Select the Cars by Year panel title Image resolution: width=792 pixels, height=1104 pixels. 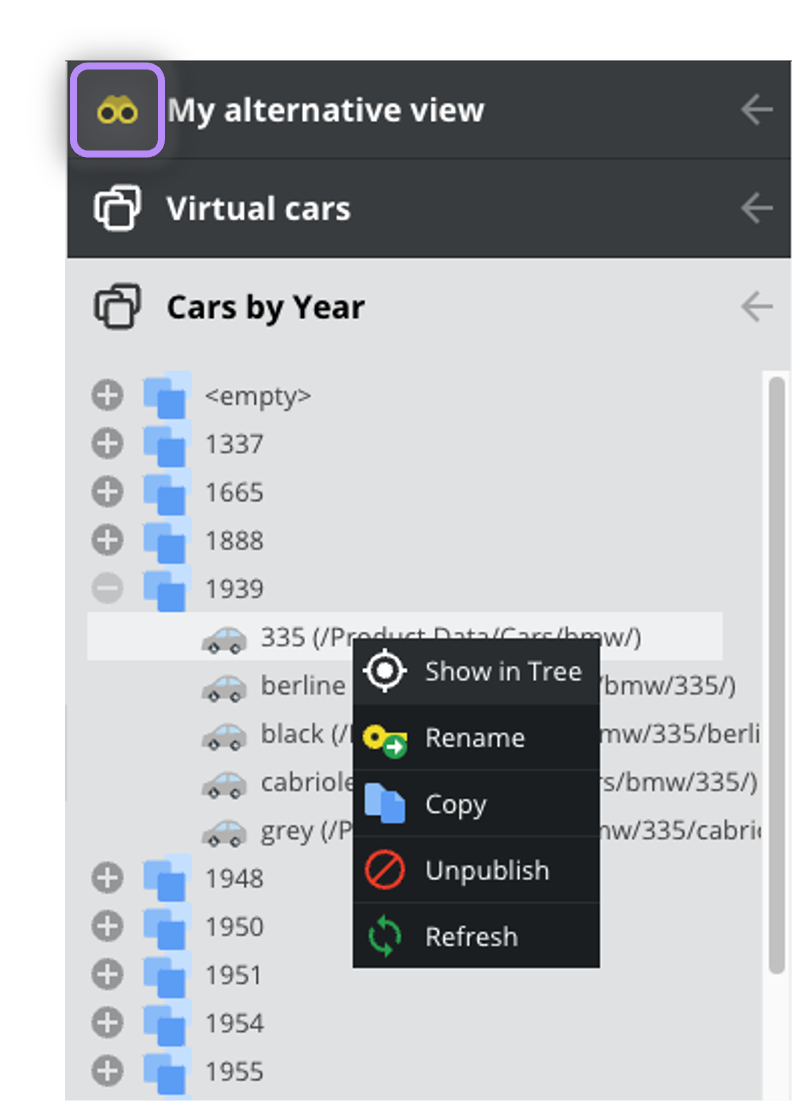tap(265, 307)
